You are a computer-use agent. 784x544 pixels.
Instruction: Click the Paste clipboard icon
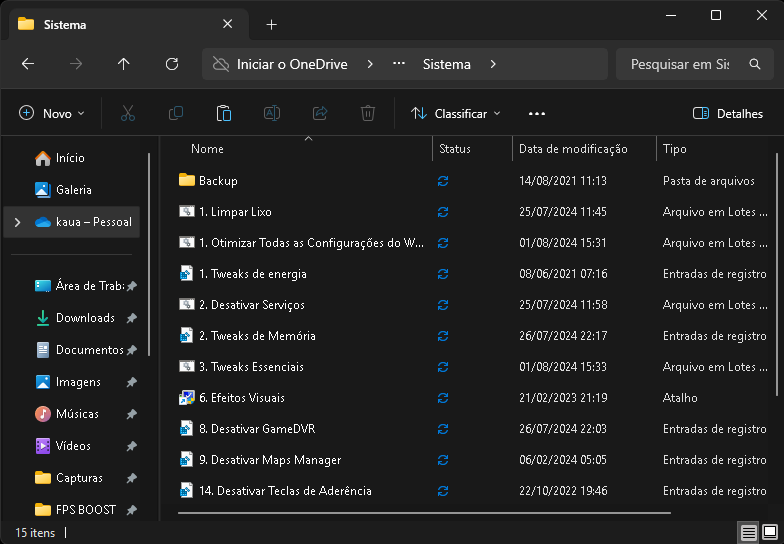click(x=224, y=114)
